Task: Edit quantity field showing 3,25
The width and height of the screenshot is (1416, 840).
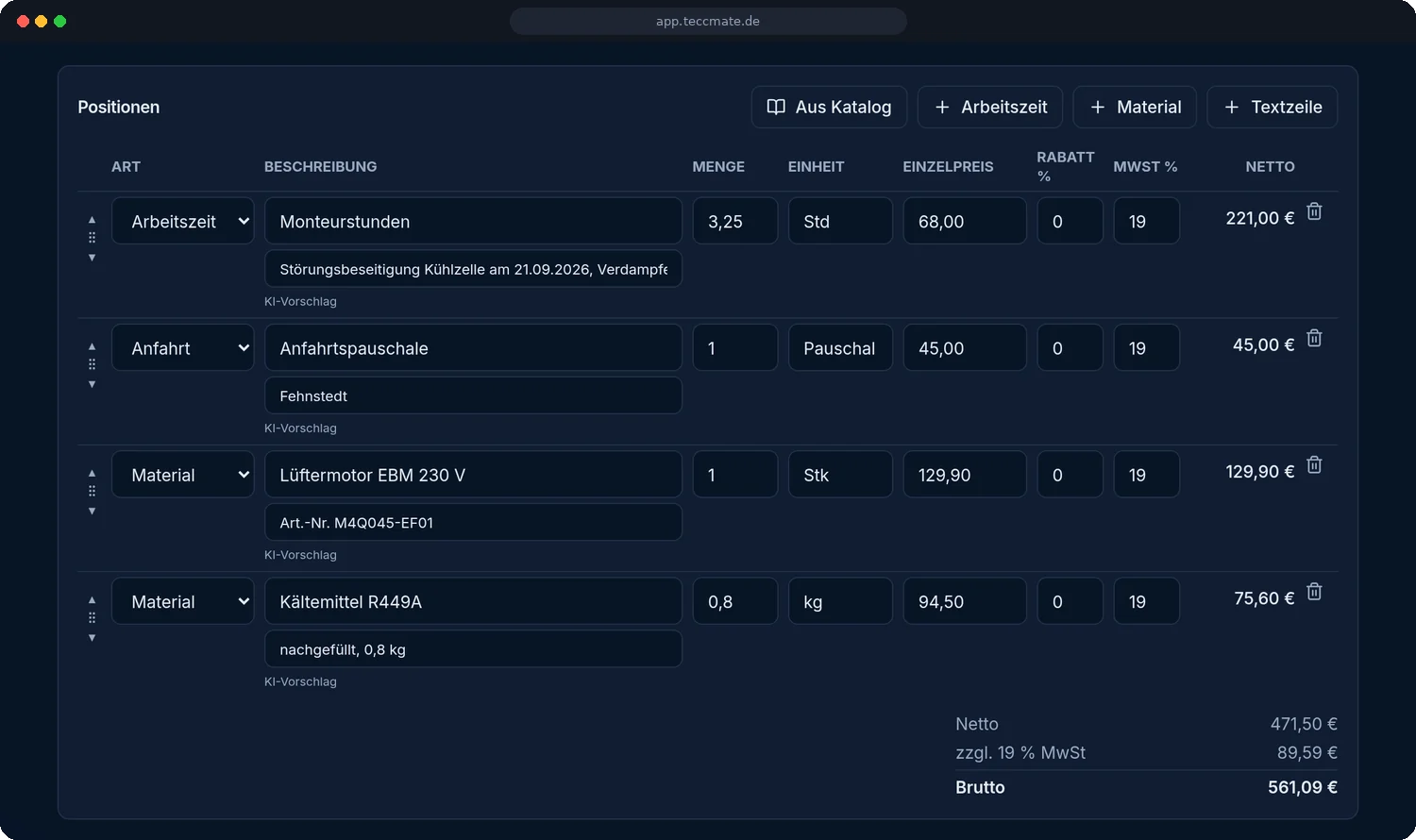Action: pos(735,221)
